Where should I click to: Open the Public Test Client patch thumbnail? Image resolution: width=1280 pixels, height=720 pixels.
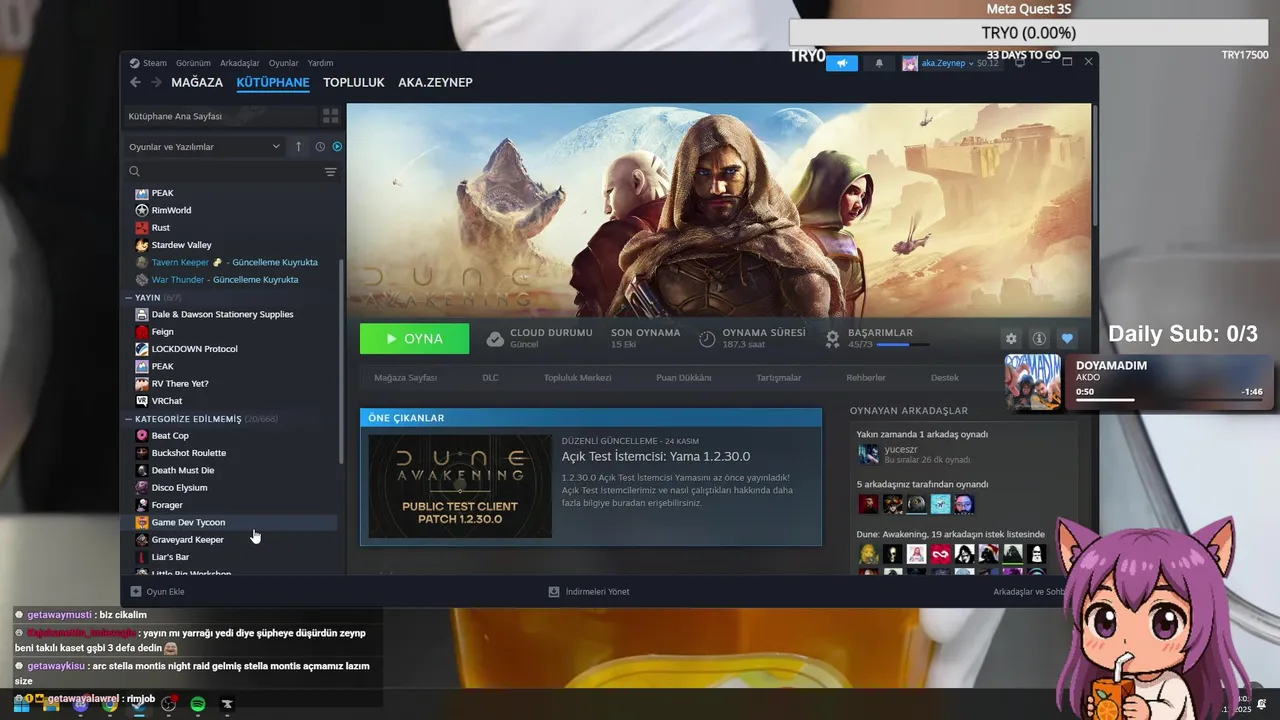coord(460,486)
